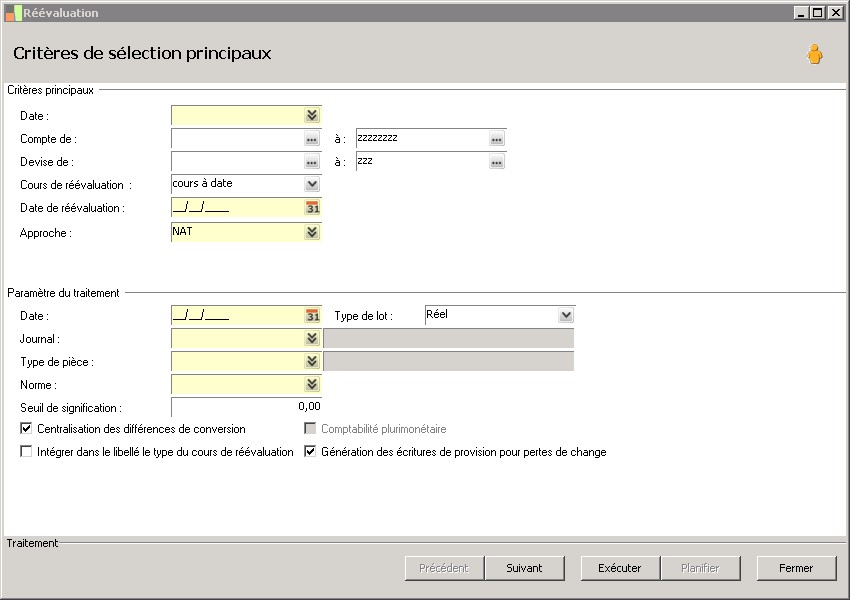
Task: Expand the Approche NAT dropdown
Action: click(312, 232)
